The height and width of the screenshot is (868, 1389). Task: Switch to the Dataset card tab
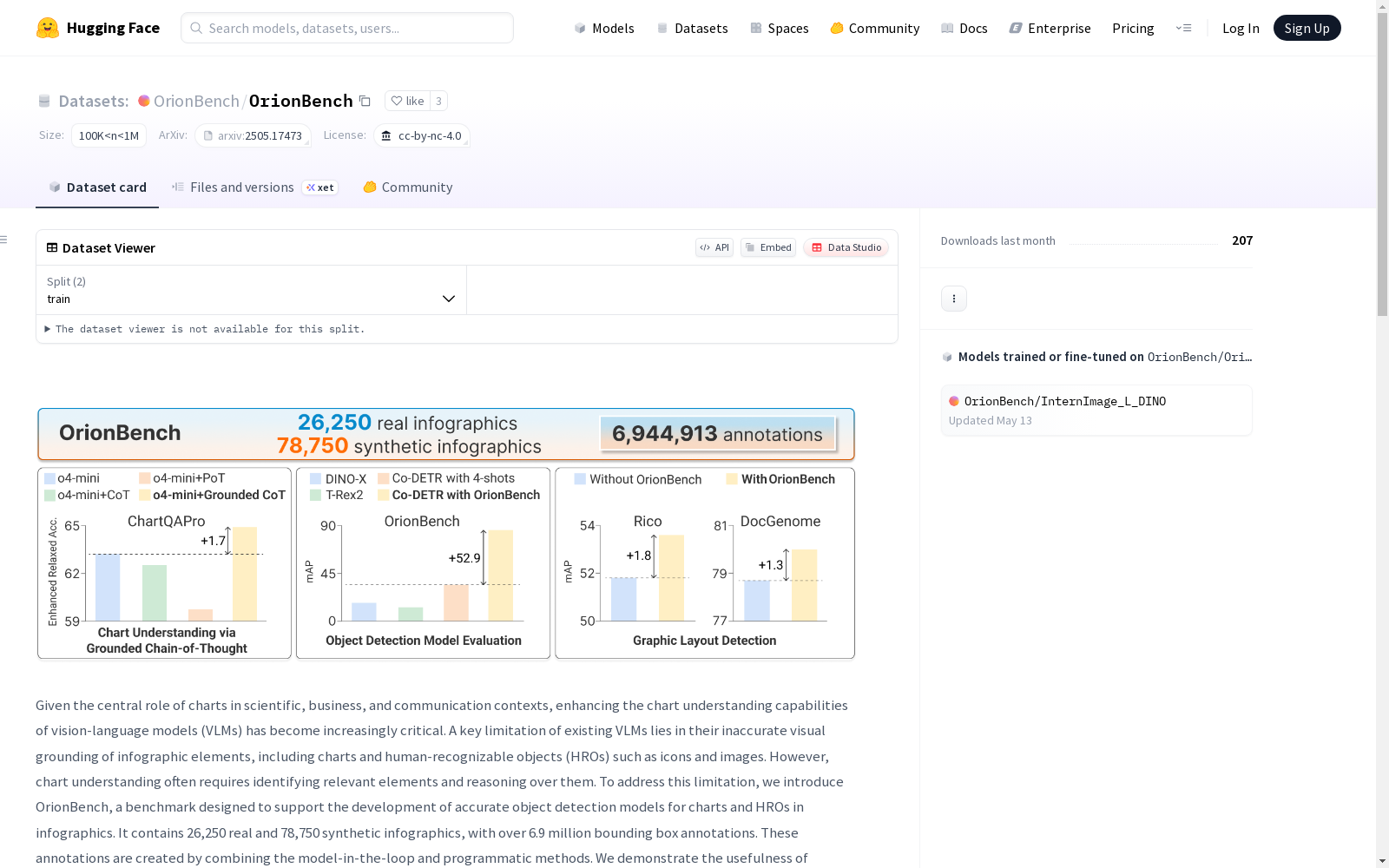tap(97, 187)
